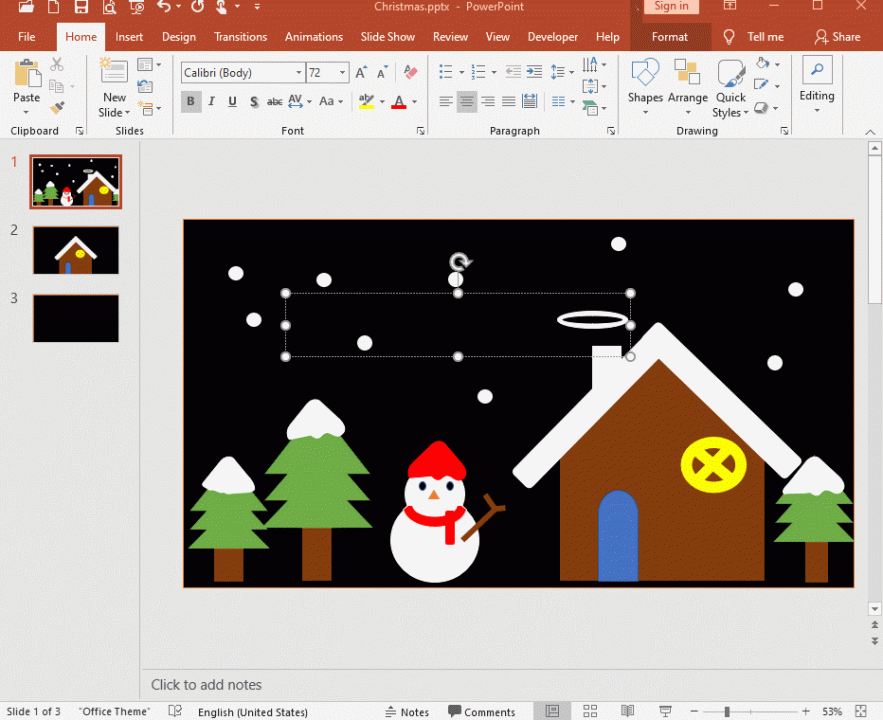Image resolution: width=883 pixels, height=720 pixels.
Task: Zoom out with the minus button
Action: click(x=694, y=712)
